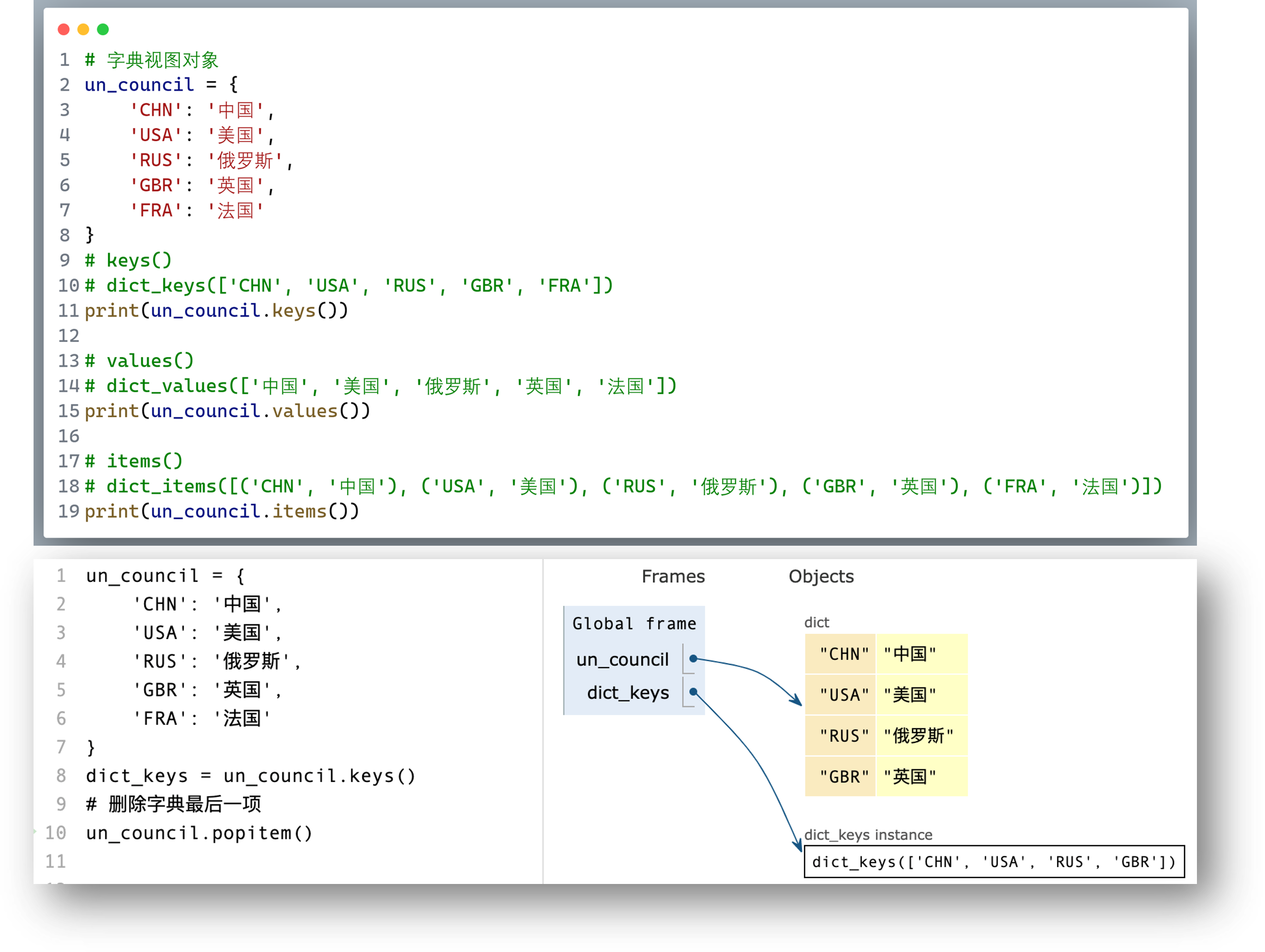Click the red close dot
This screenshot has width=1265, height=952.
pyautogui.click(x=63, y=29)
